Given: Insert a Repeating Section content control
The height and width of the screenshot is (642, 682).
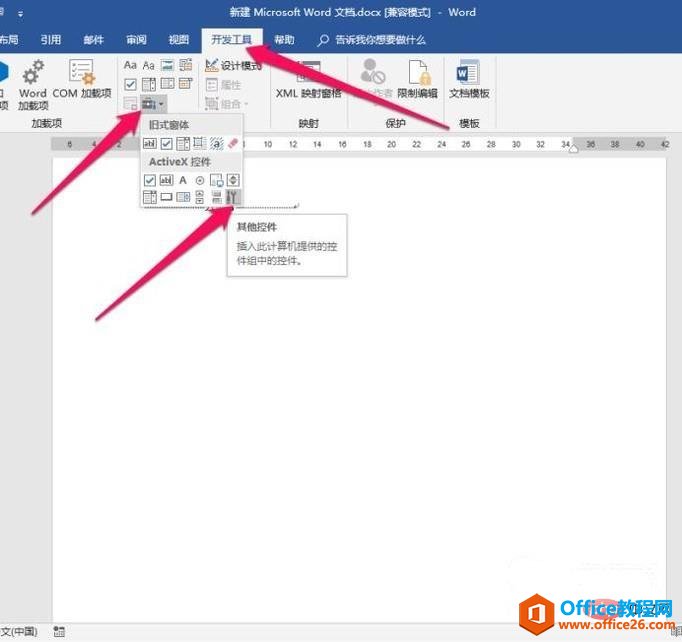Looking at the screenshot, I should click(x=130, y=104).
